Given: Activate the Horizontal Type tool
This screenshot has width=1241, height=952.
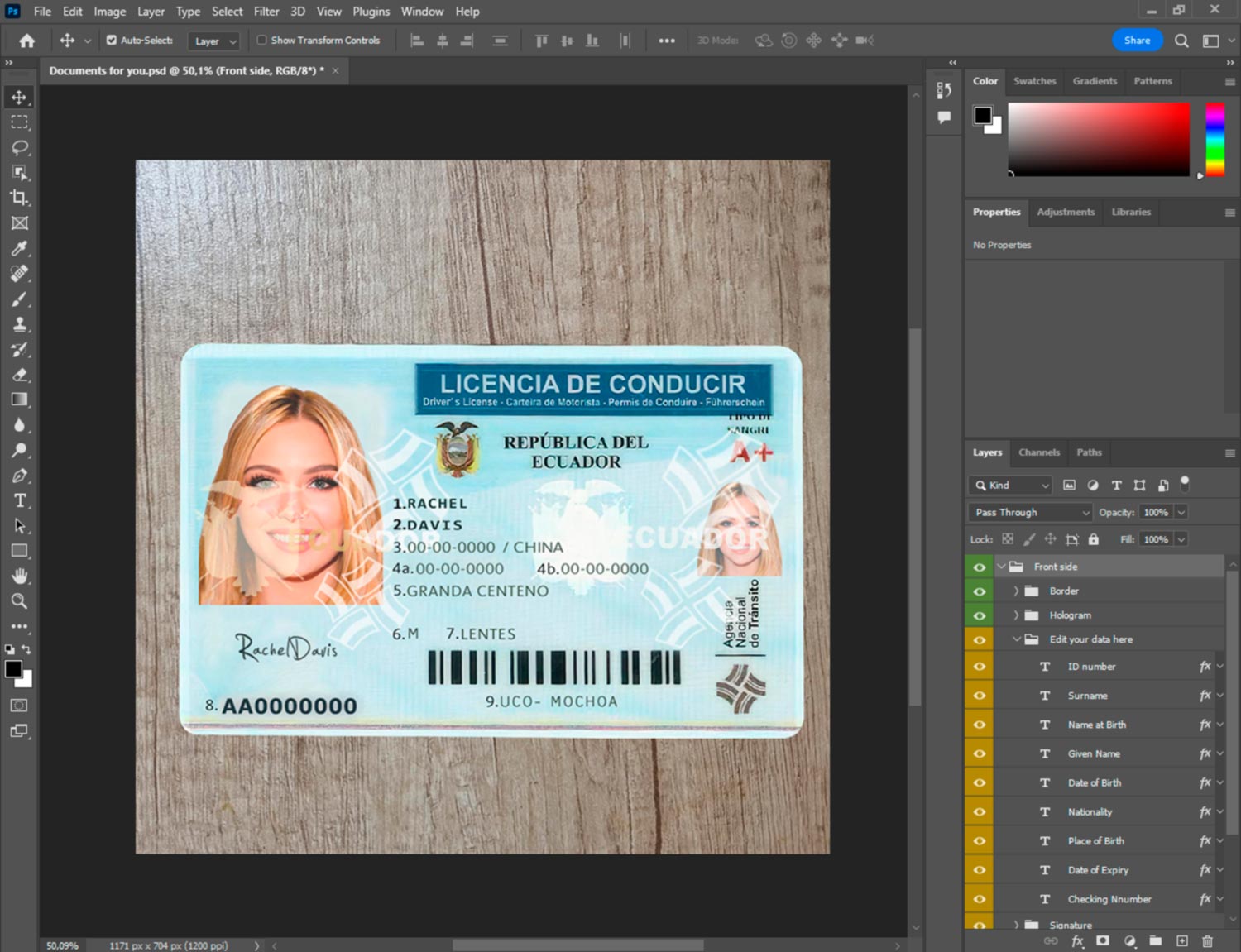Looking at the screenshot, I should (19, 500).
